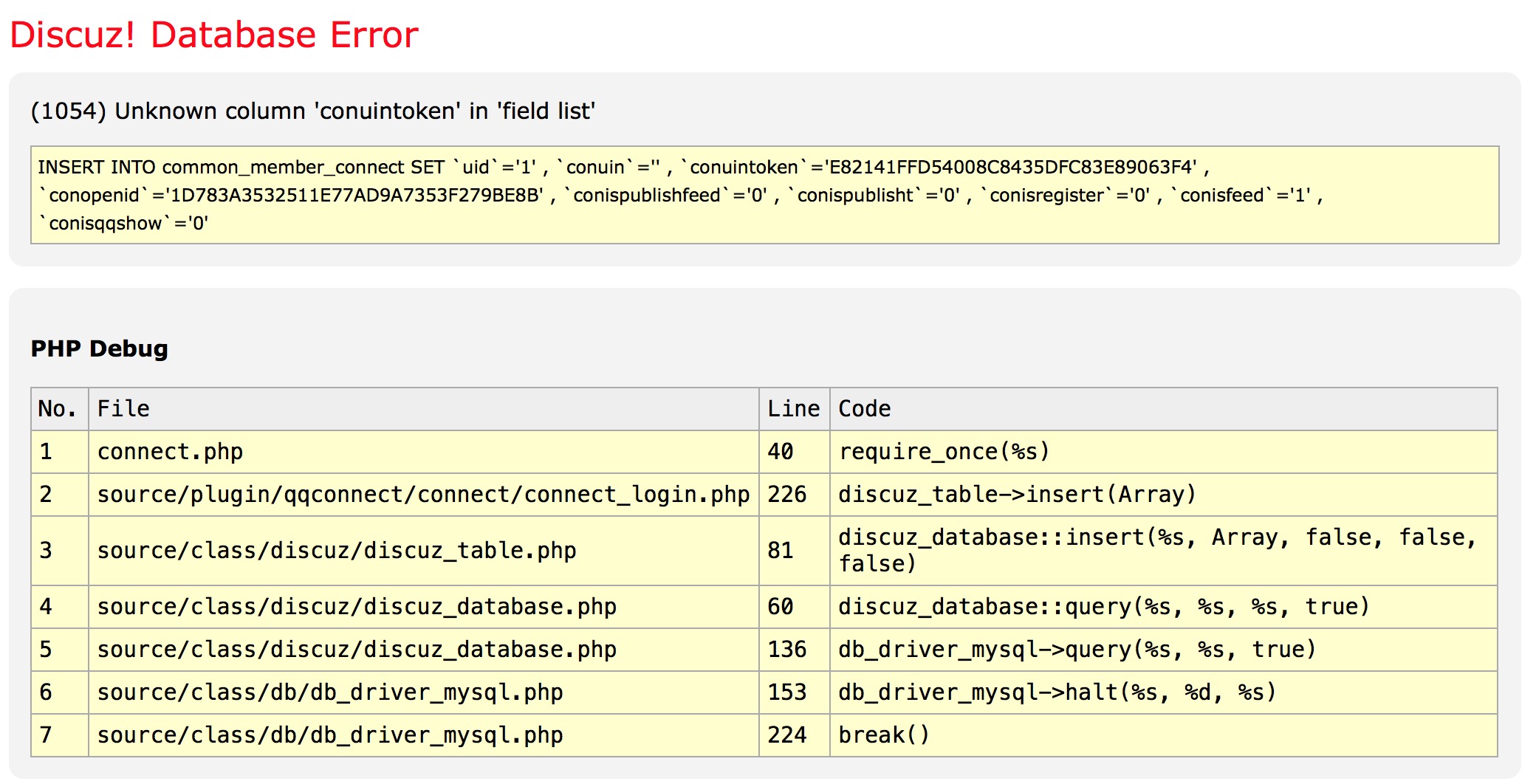Click the "No." column header
The image size is (1536, 784).
click(58, 409)
